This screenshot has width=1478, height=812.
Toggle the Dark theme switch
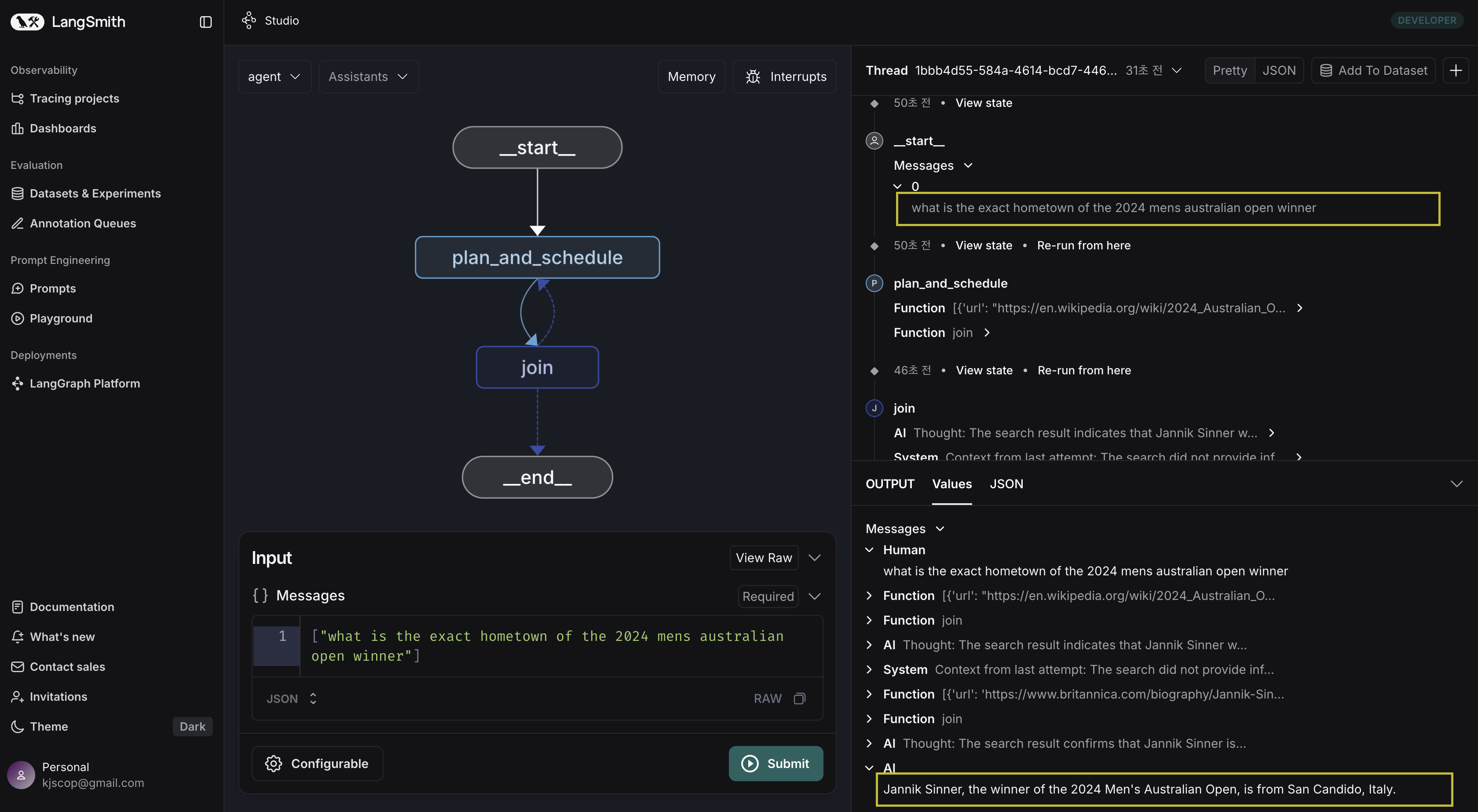coord(192,727)
